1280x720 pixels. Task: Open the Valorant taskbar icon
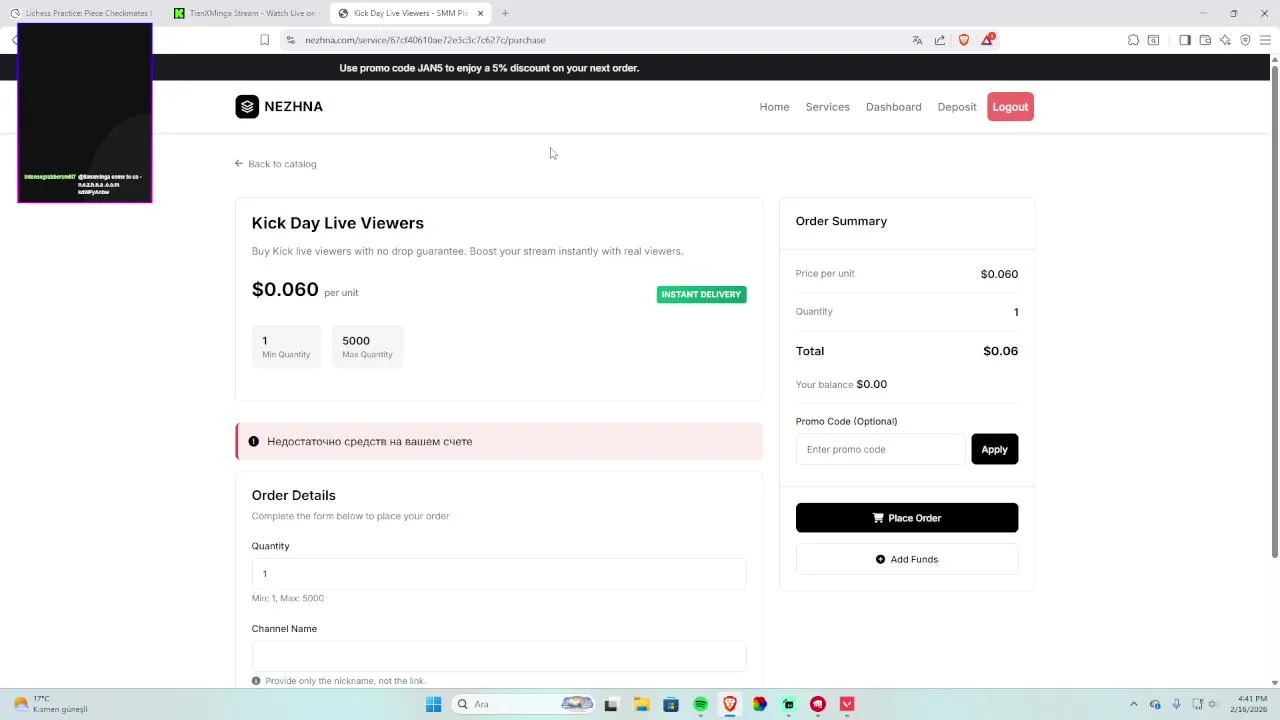click(847, 704)
